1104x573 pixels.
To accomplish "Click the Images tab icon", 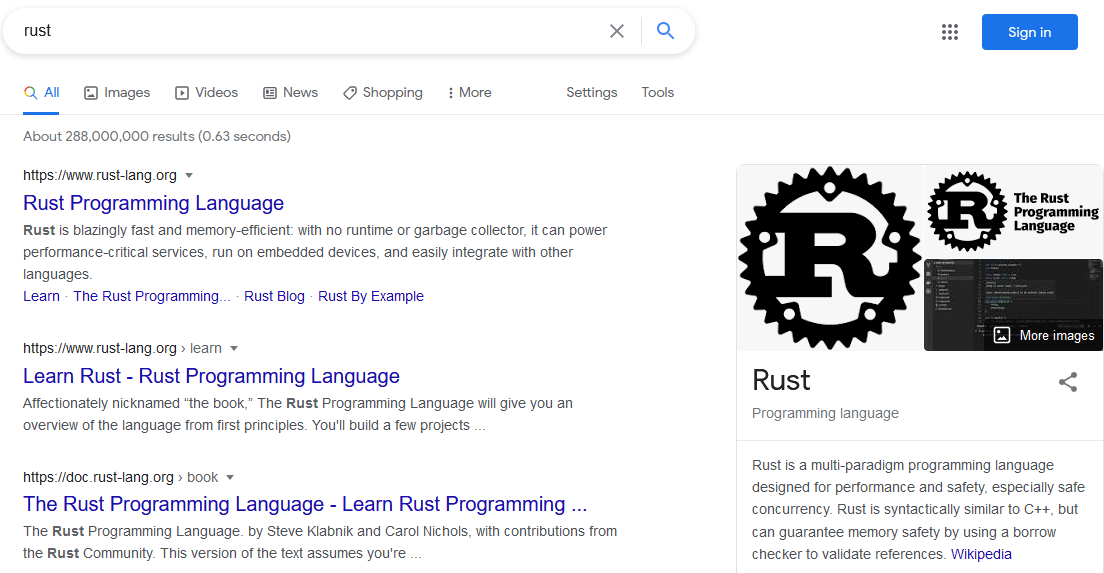I will tap(91, 93).
